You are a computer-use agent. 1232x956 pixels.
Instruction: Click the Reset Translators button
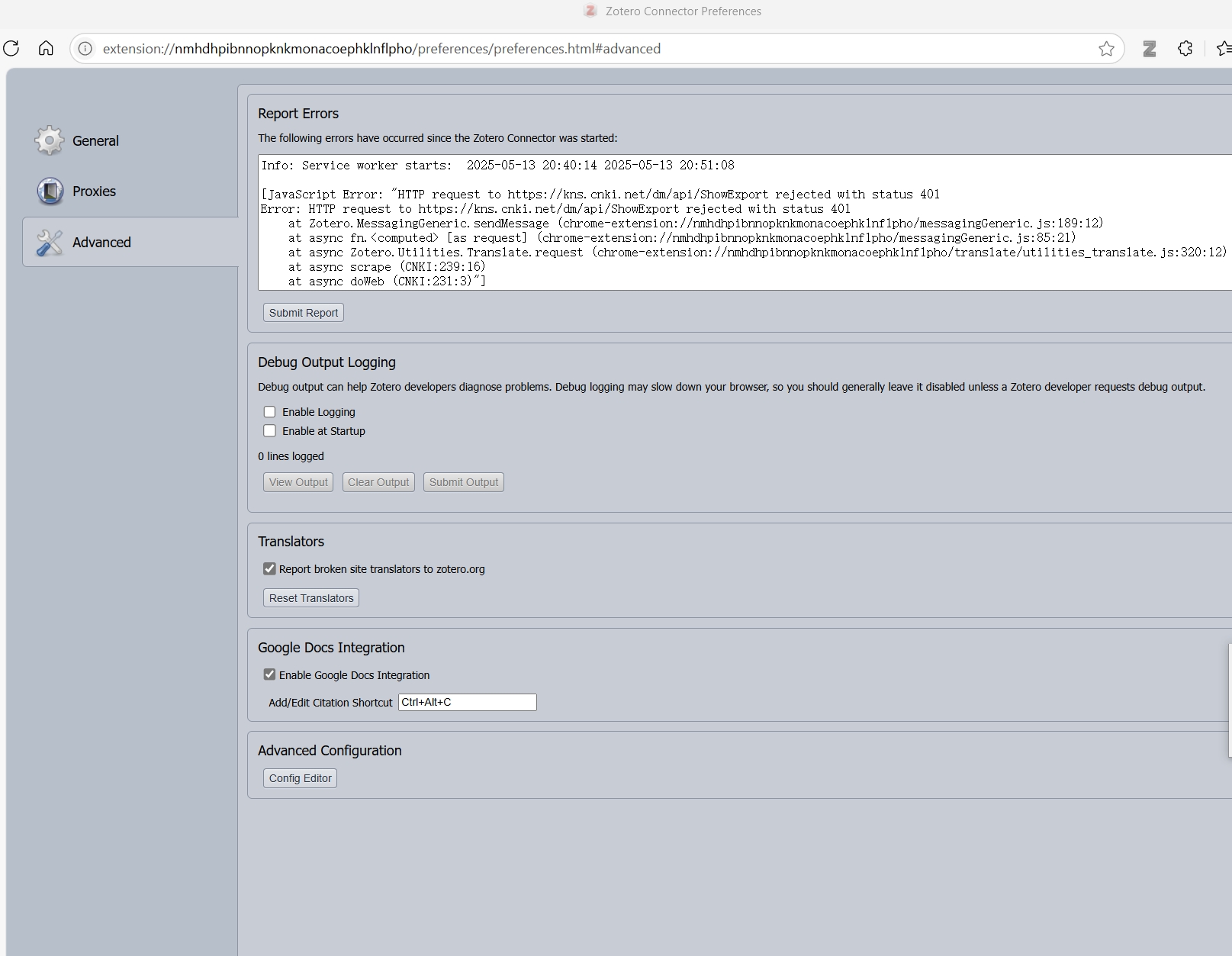tap(311, 598)
